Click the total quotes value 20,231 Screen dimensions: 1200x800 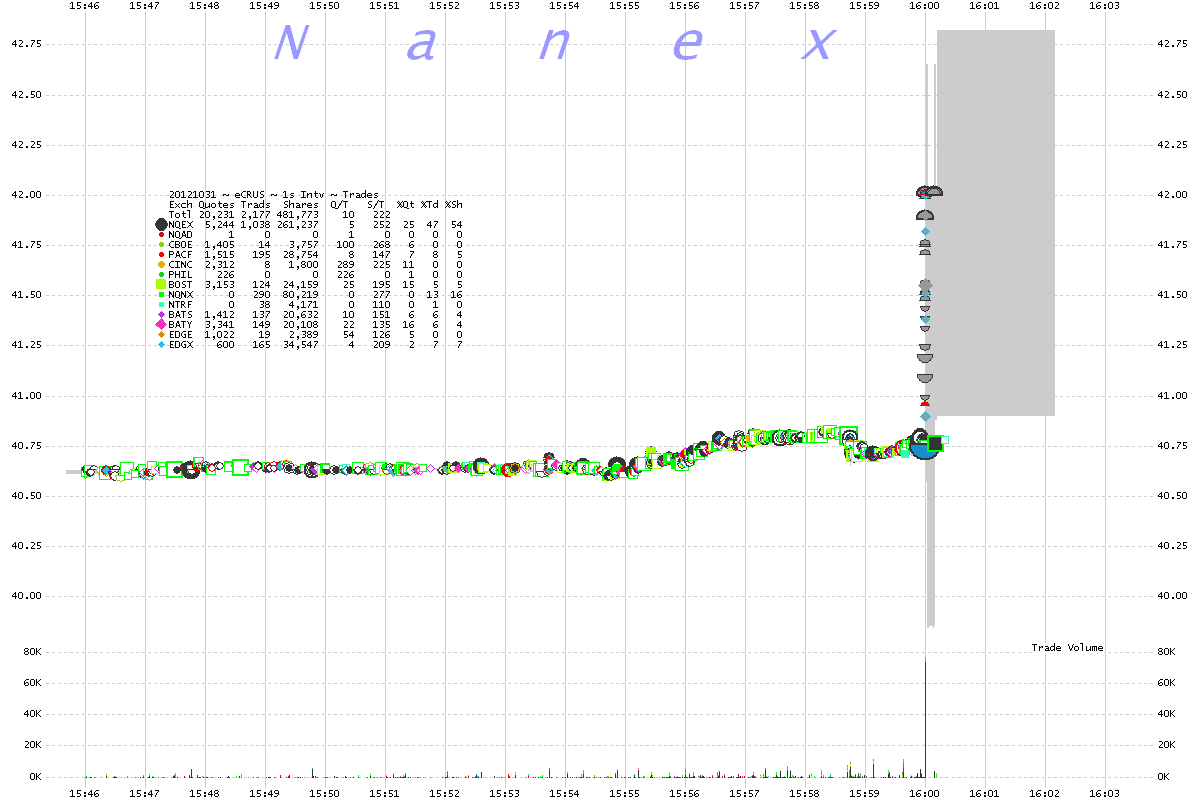tap(216, 214)
